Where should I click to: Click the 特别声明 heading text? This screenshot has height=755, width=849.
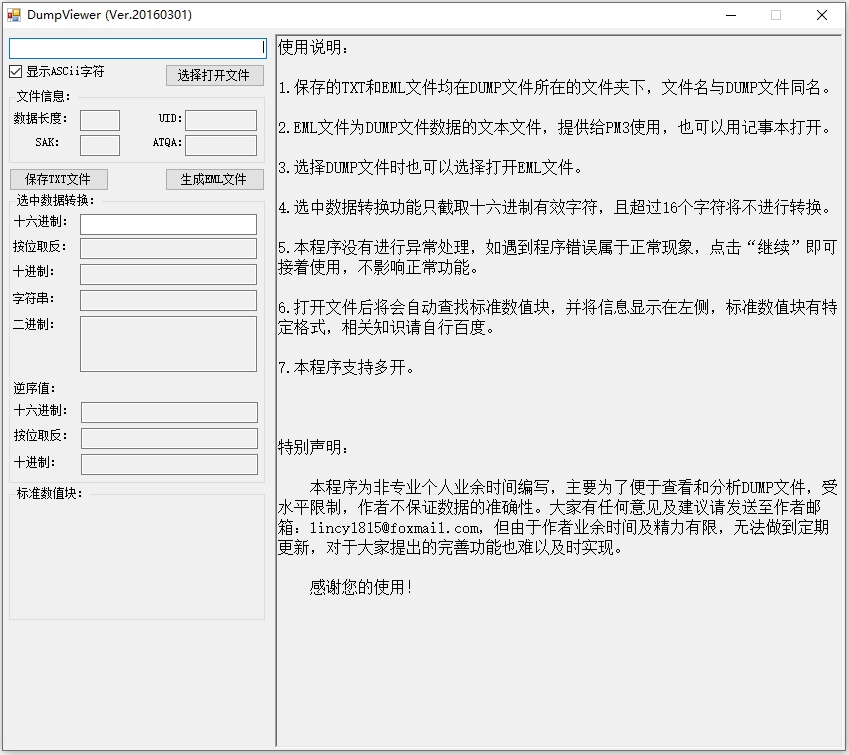point(314,447)
